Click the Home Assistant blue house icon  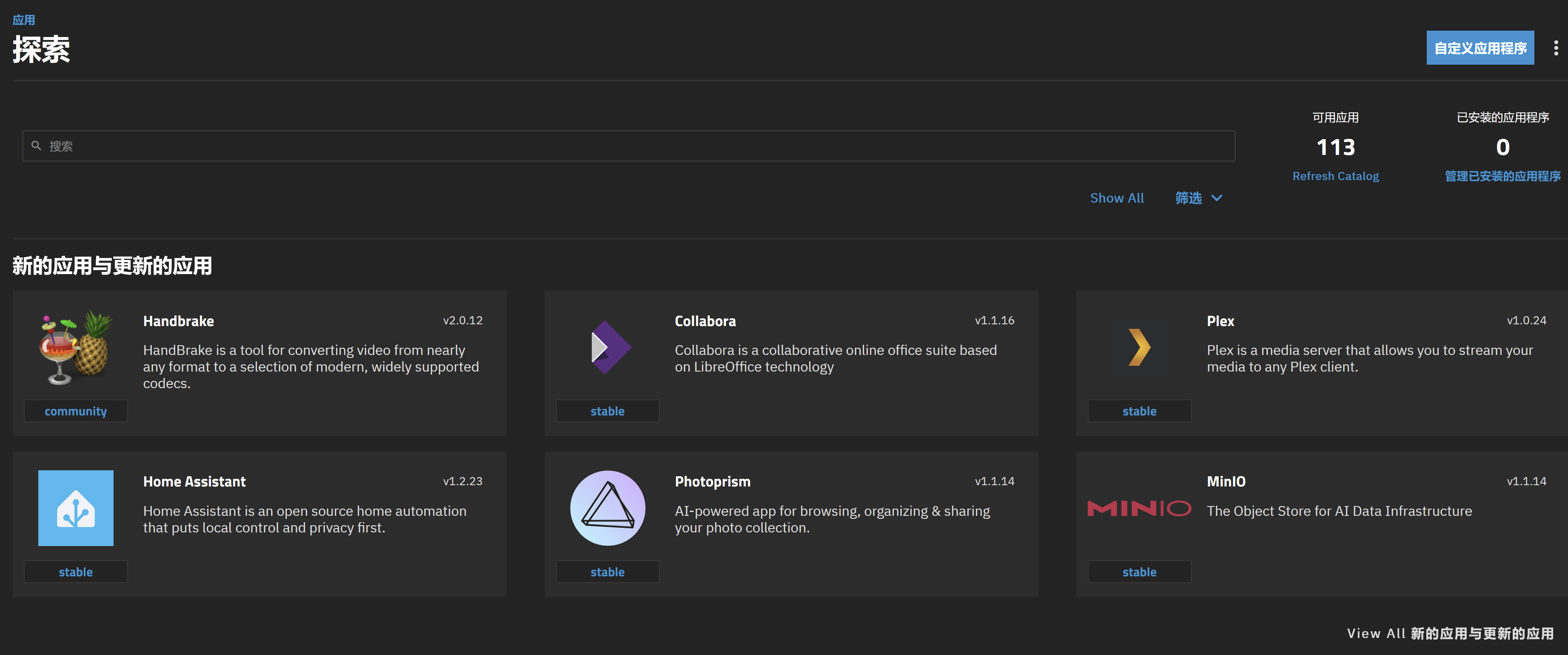(75, 508)
